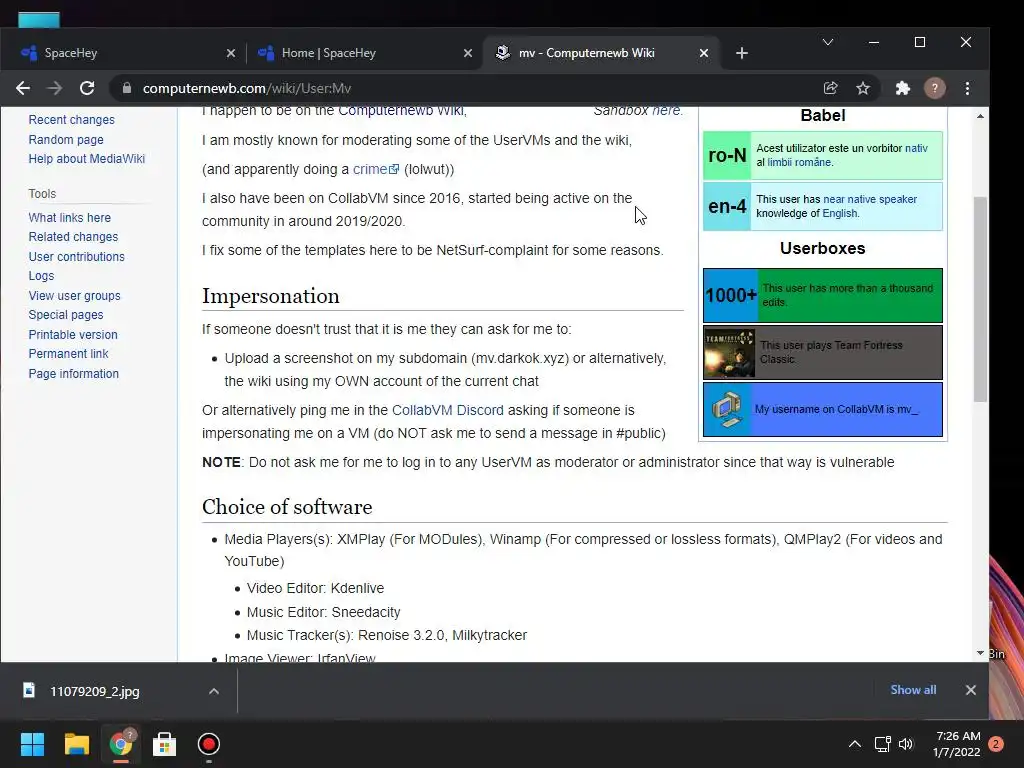Image resolution: width=1024 pixels, height=768 pixels.
Task: Click the Impersonation section heading
Action: point(270,296)
